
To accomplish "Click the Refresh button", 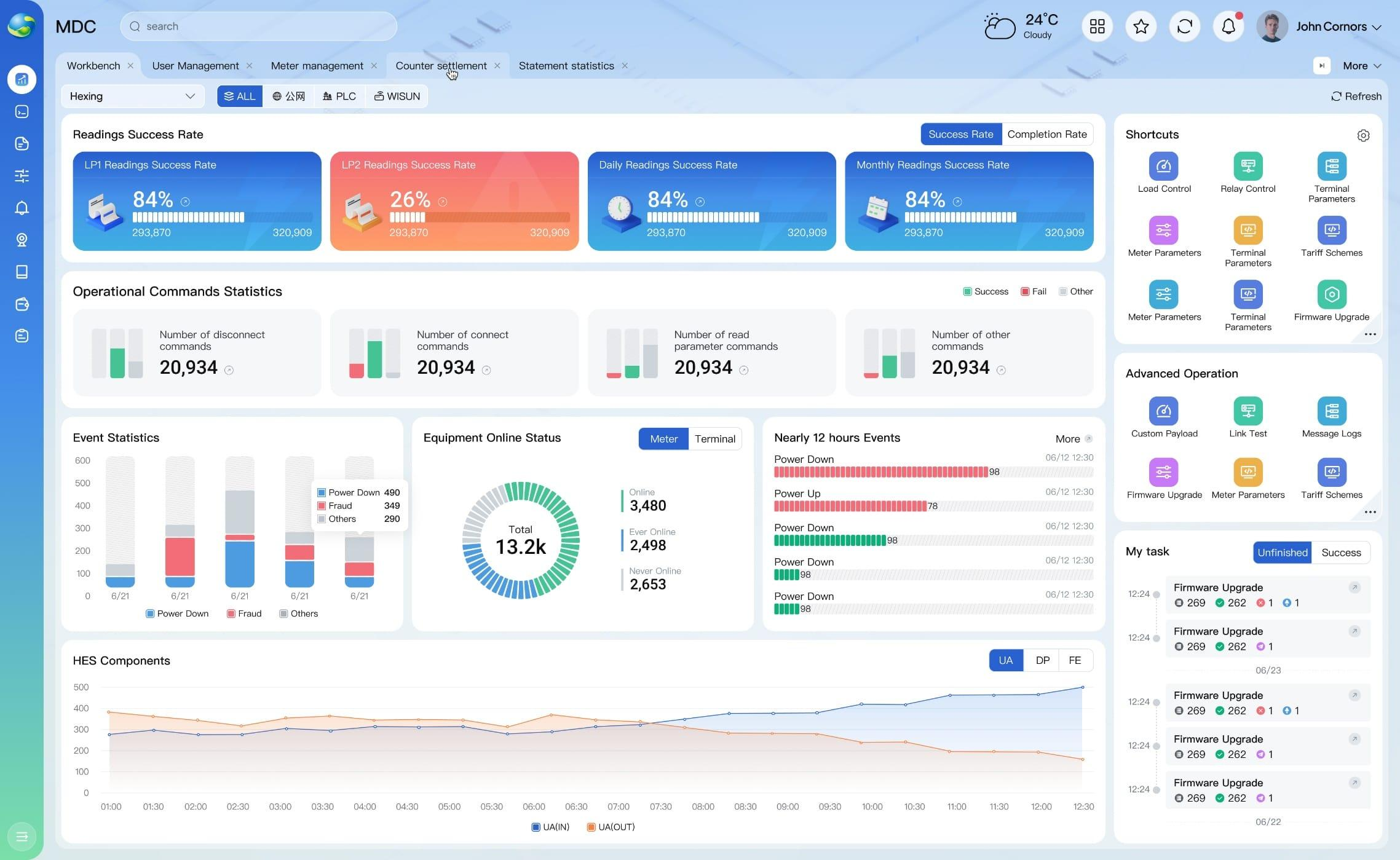I will (1356, 96).
